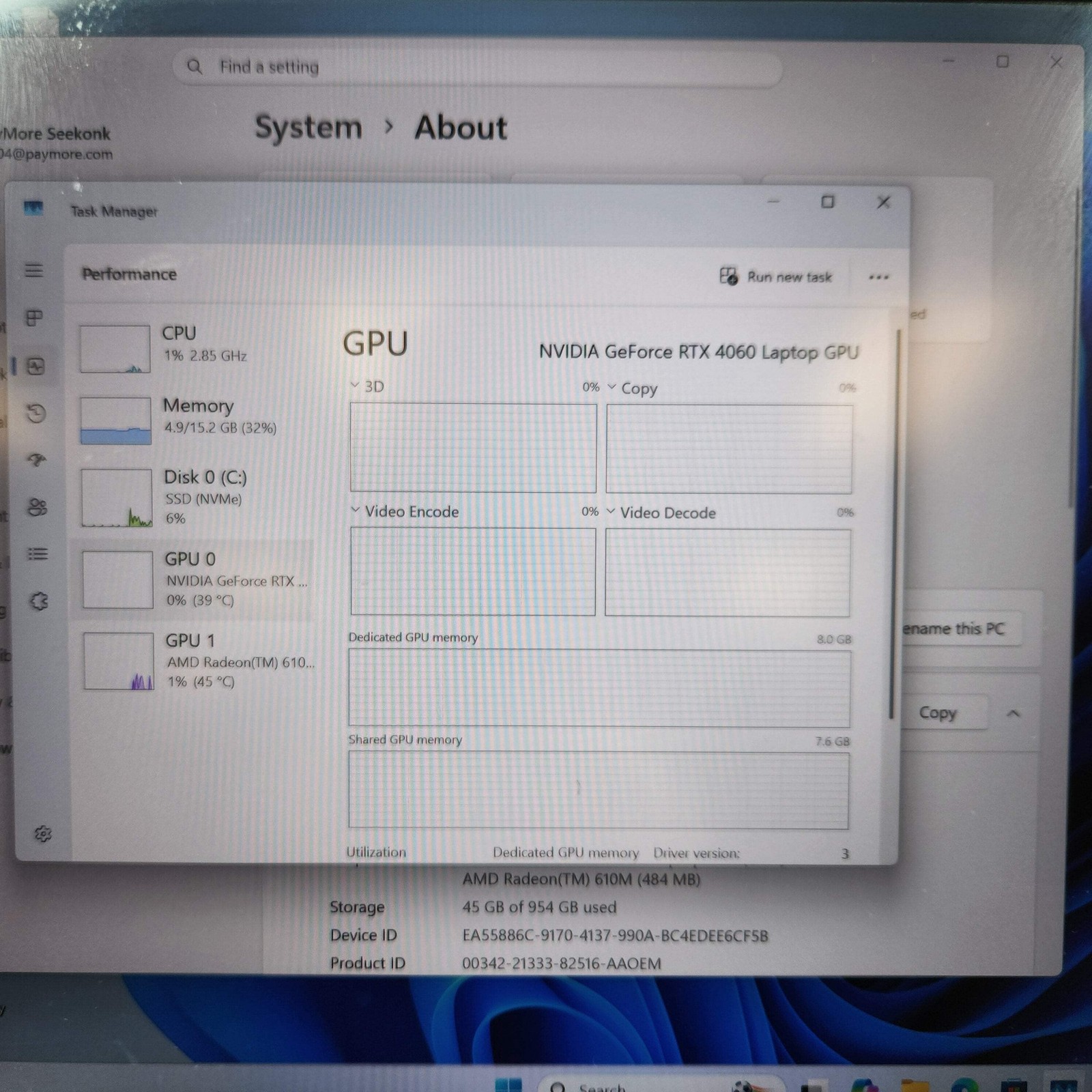
Task: Select Performance page icon in sidebar
Action: coord(35,367)
